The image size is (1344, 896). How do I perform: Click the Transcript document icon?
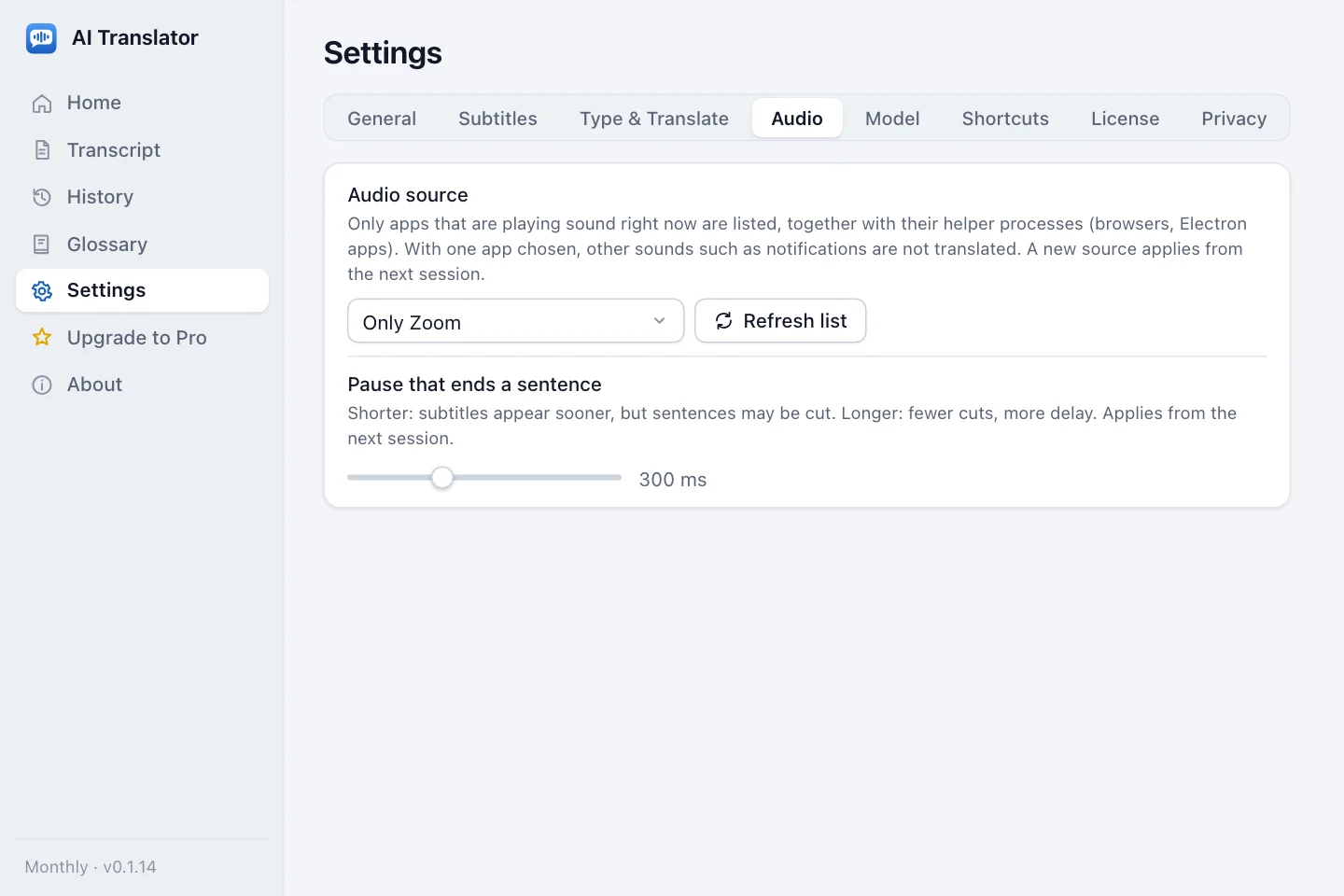(x=42, y=150)
